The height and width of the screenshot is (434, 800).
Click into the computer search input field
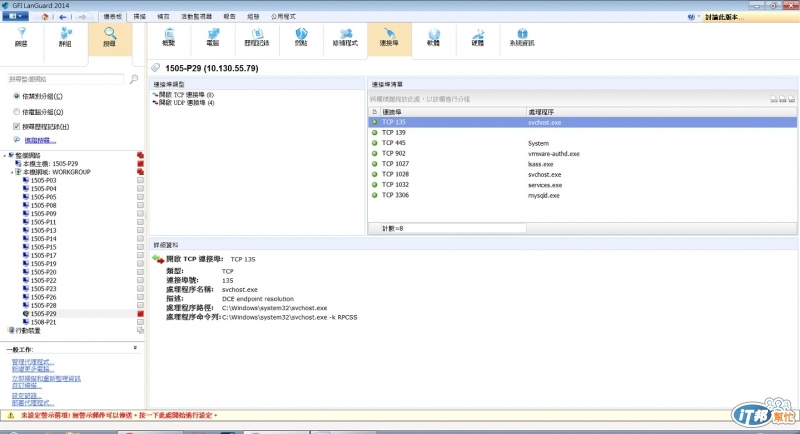65,79
